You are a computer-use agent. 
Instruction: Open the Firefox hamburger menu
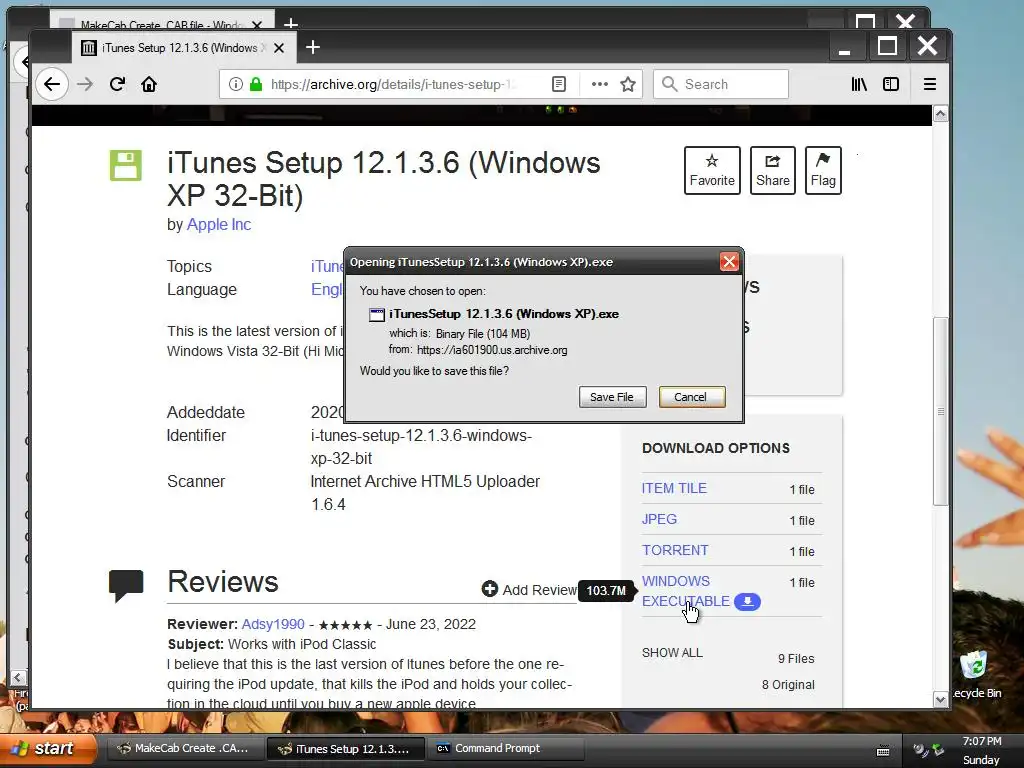point(930,84)
